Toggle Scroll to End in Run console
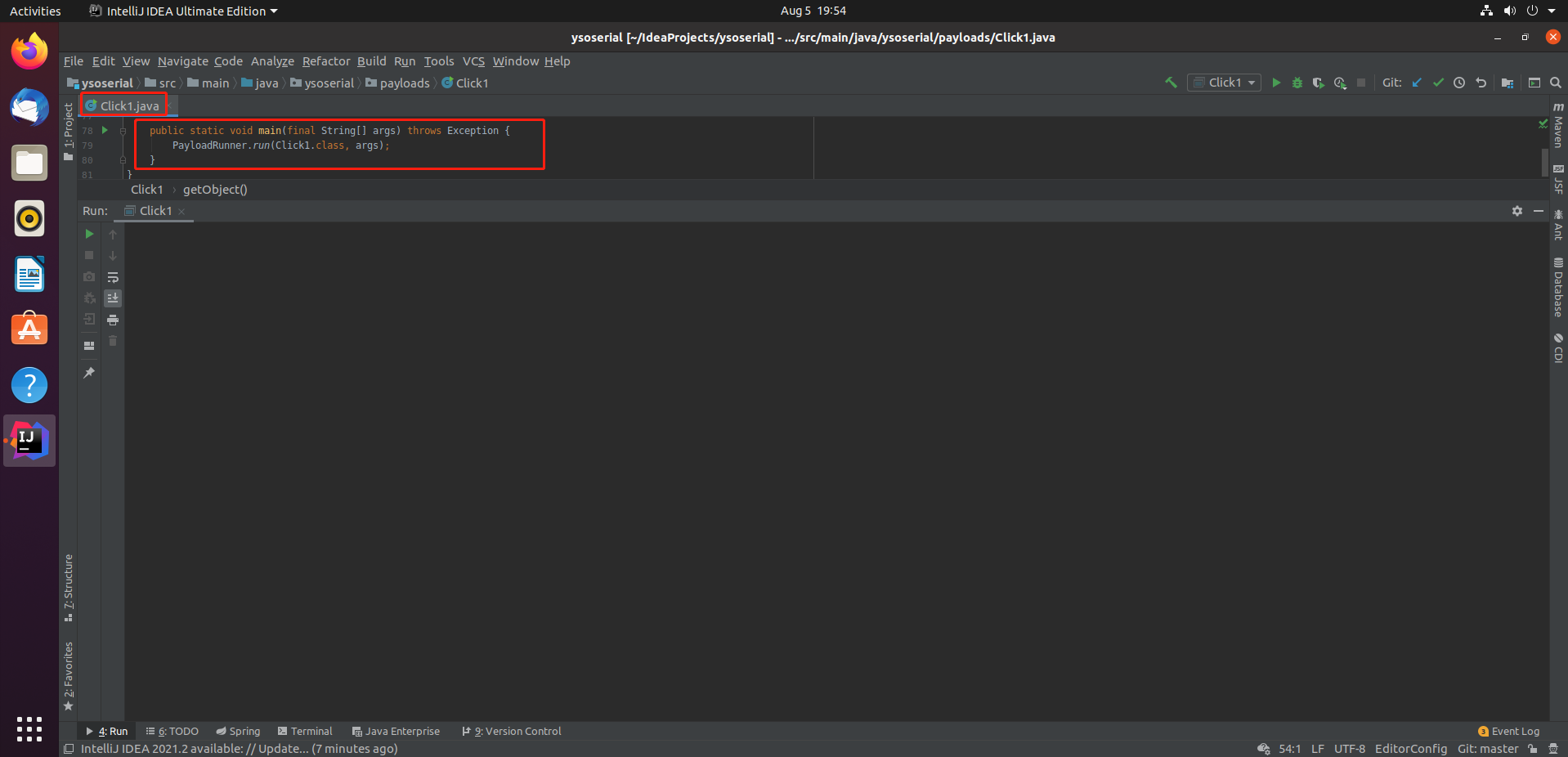 point(113,298)
